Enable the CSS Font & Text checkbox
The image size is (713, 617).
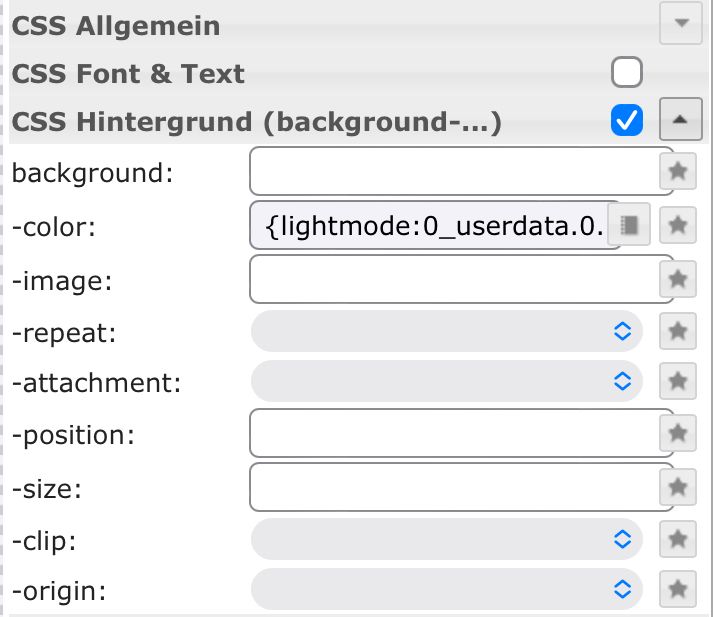coord(626,73)
